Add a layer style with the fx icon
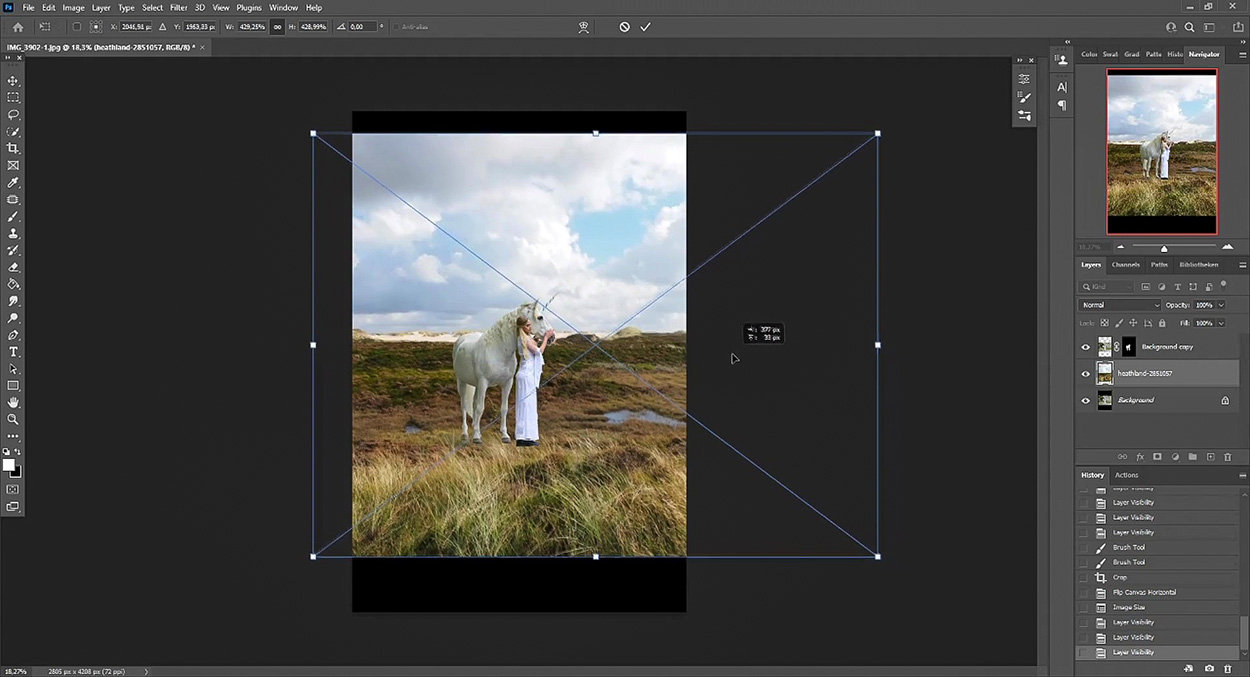Image resolution: width=1250 pixels, height=677 pixels. pos(1140,457)
